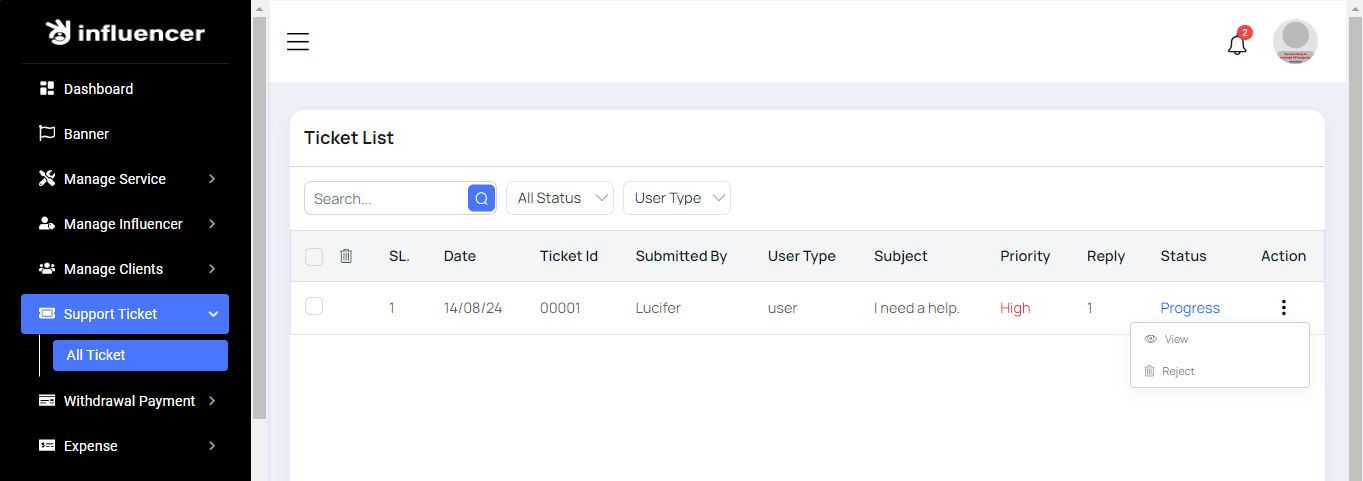Open the User Type filter dropdown
Image resolution: width=1363 pixels, height=481 pixels.
coord(676,198)
